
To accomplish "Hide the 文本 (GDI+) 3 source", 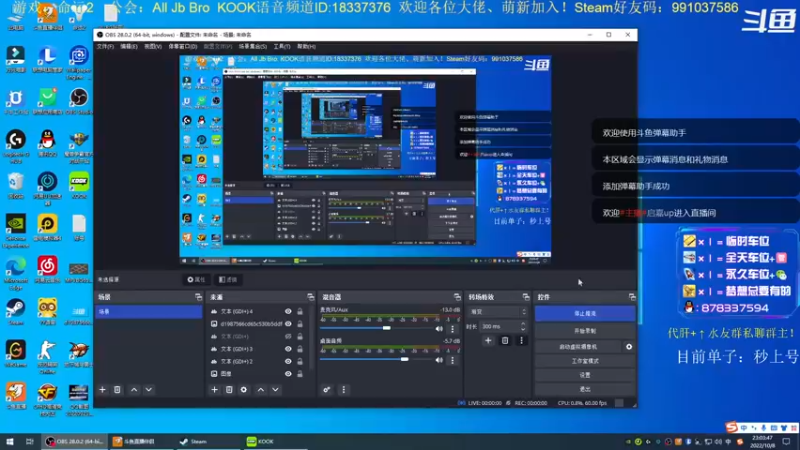I will tap(288, 349).
